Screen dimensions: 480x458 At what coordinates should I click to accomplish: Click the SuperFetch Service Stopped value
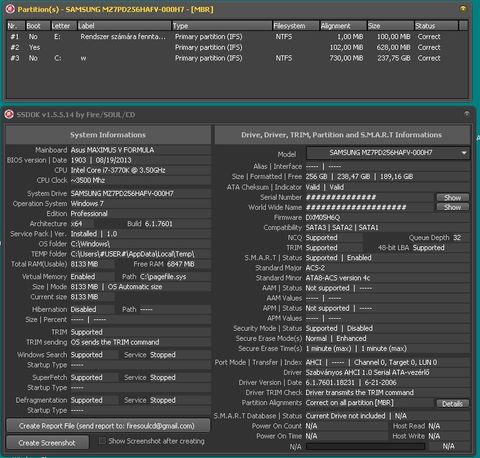pos(163,377)
